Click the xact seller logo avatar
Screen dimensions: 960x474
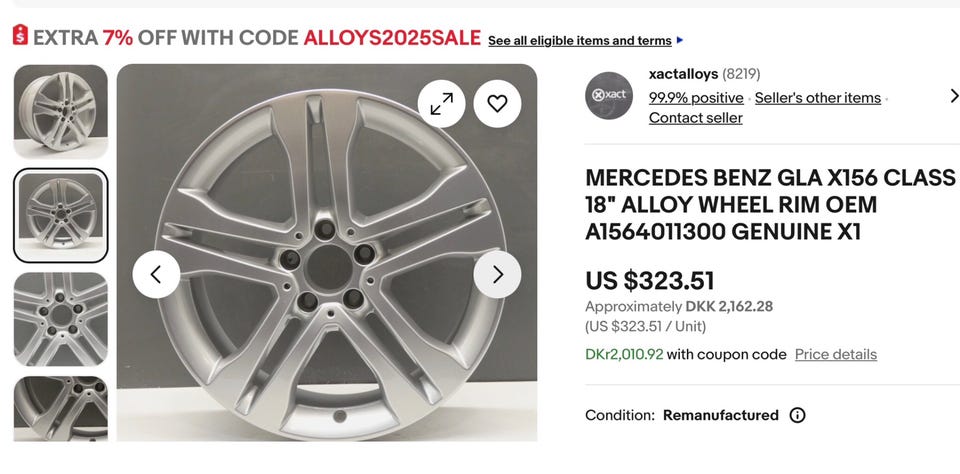609,96
